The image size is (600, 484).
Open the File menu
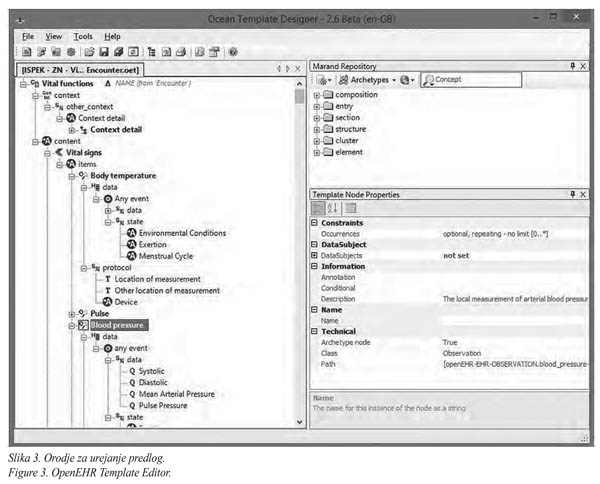pyautogui.click(x=28, y=36)
